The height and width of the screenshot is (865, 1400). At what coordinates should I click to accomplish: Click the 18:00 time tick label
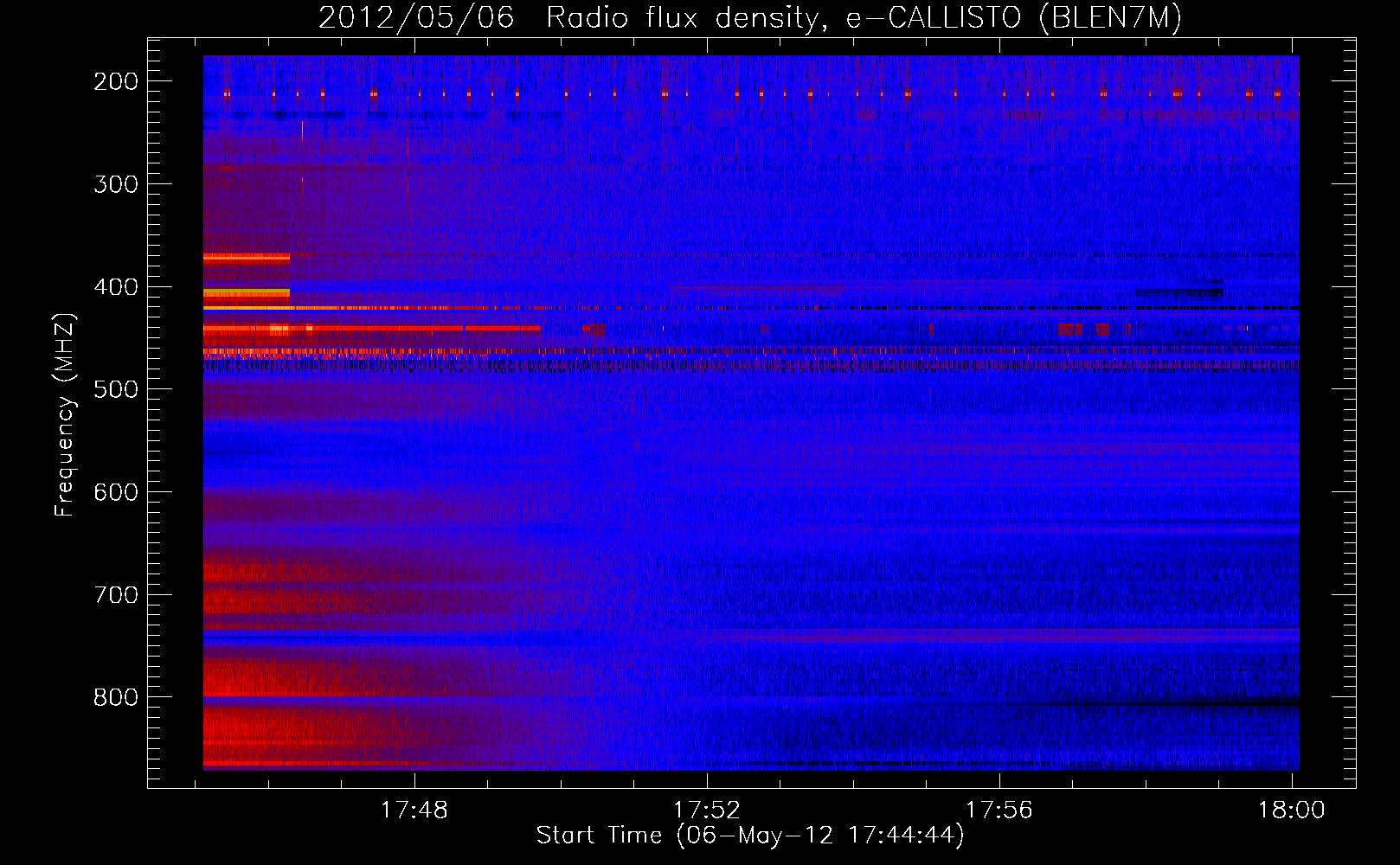pyautogui.click(x=1292, y=810)
